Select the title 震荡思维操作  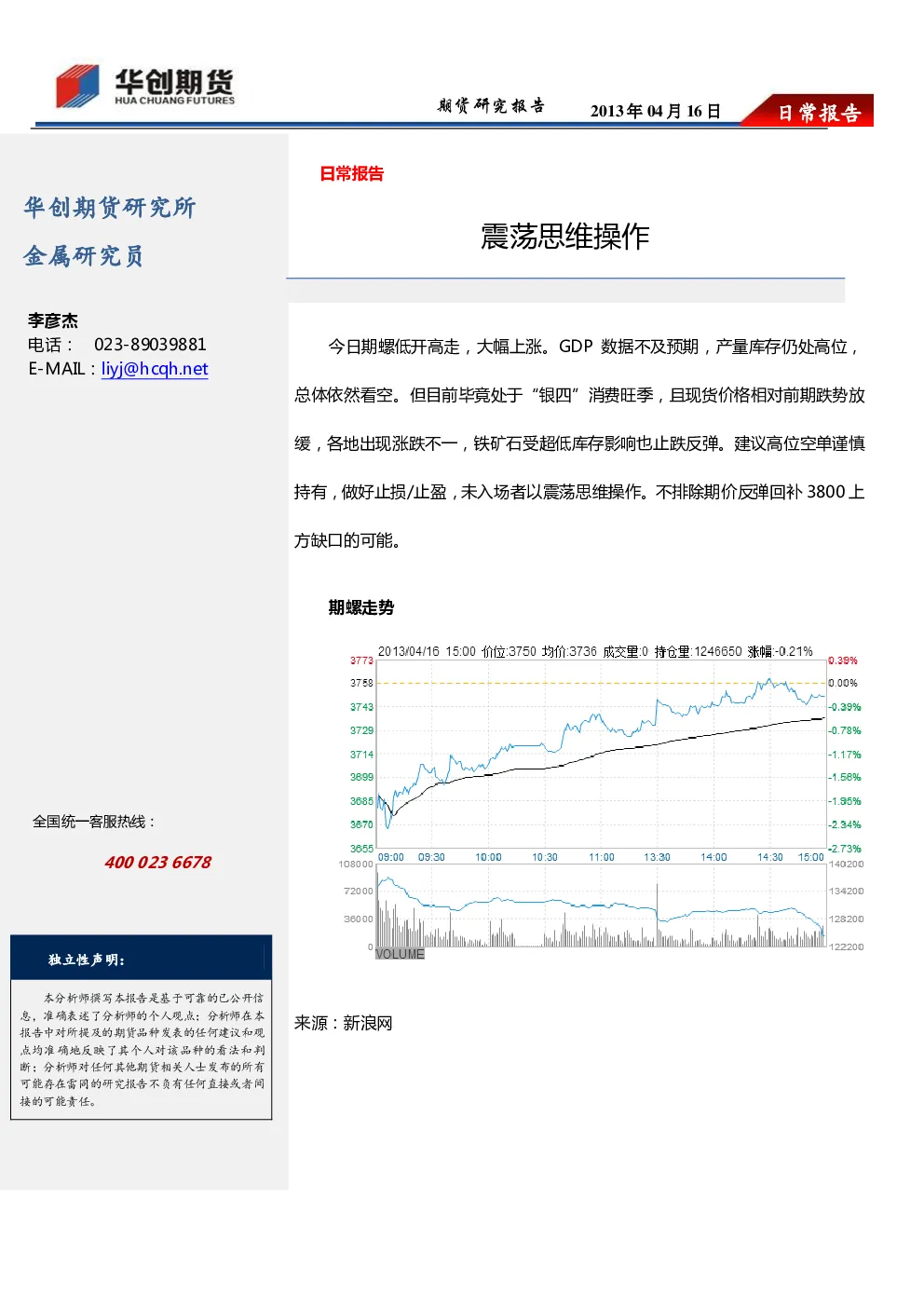(564, 237)
